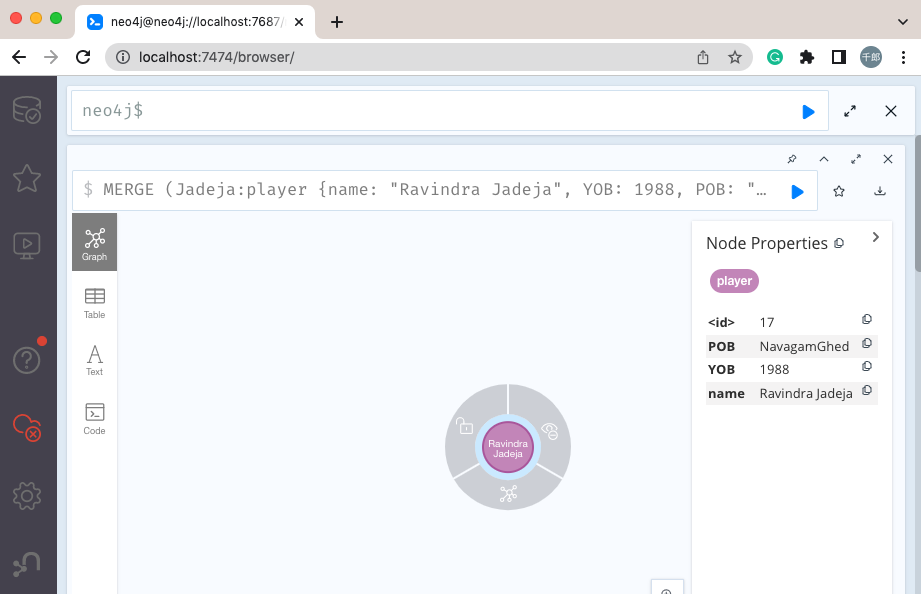Reload the localhost page
The height and width of the screenshot is (594, 921).
click(x=83, y=57)
